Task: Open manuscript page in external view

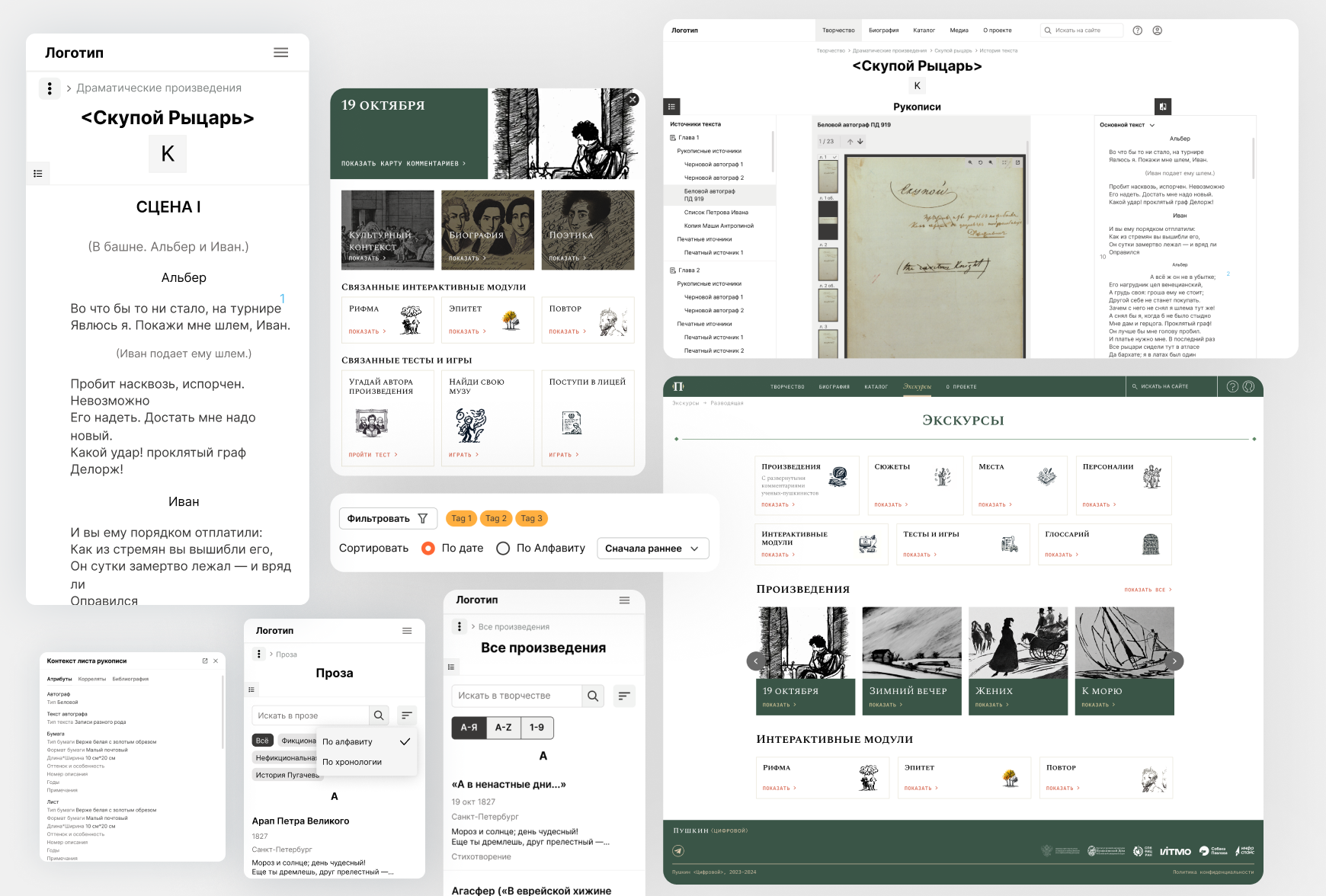Action: [x=1018, y=163]
